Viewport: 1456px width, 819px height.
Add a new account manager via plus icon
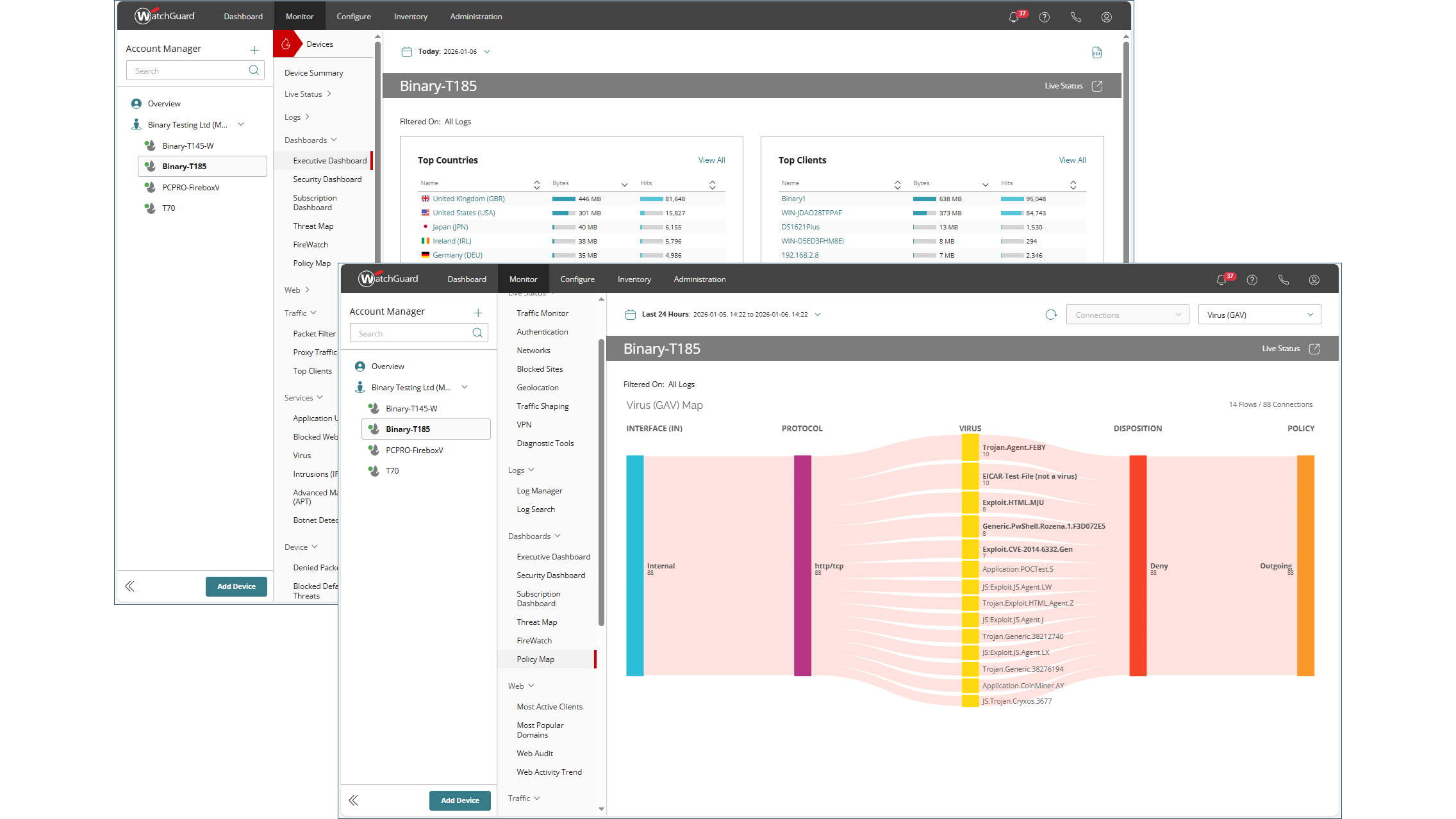tap(478, 313)
